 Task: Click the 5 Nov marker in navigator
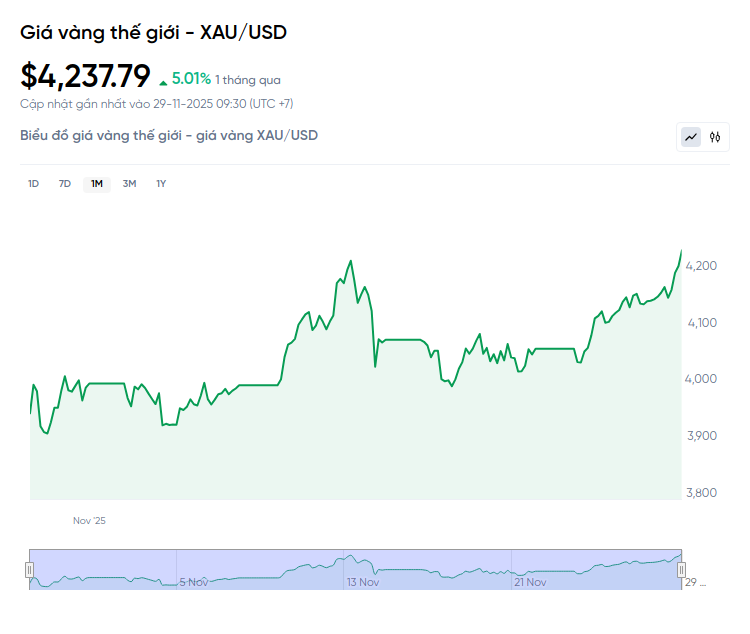coord(194,581)
